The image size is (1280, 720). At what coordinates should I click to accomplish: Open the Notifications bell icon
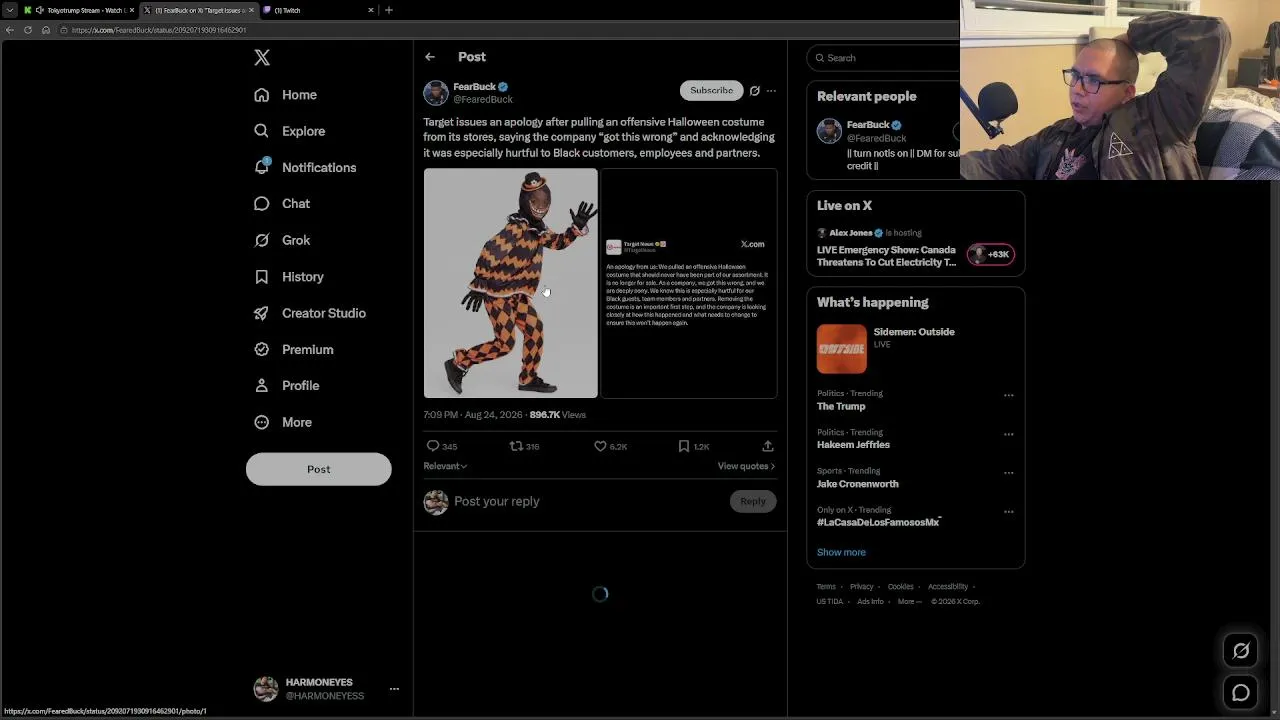262,167
